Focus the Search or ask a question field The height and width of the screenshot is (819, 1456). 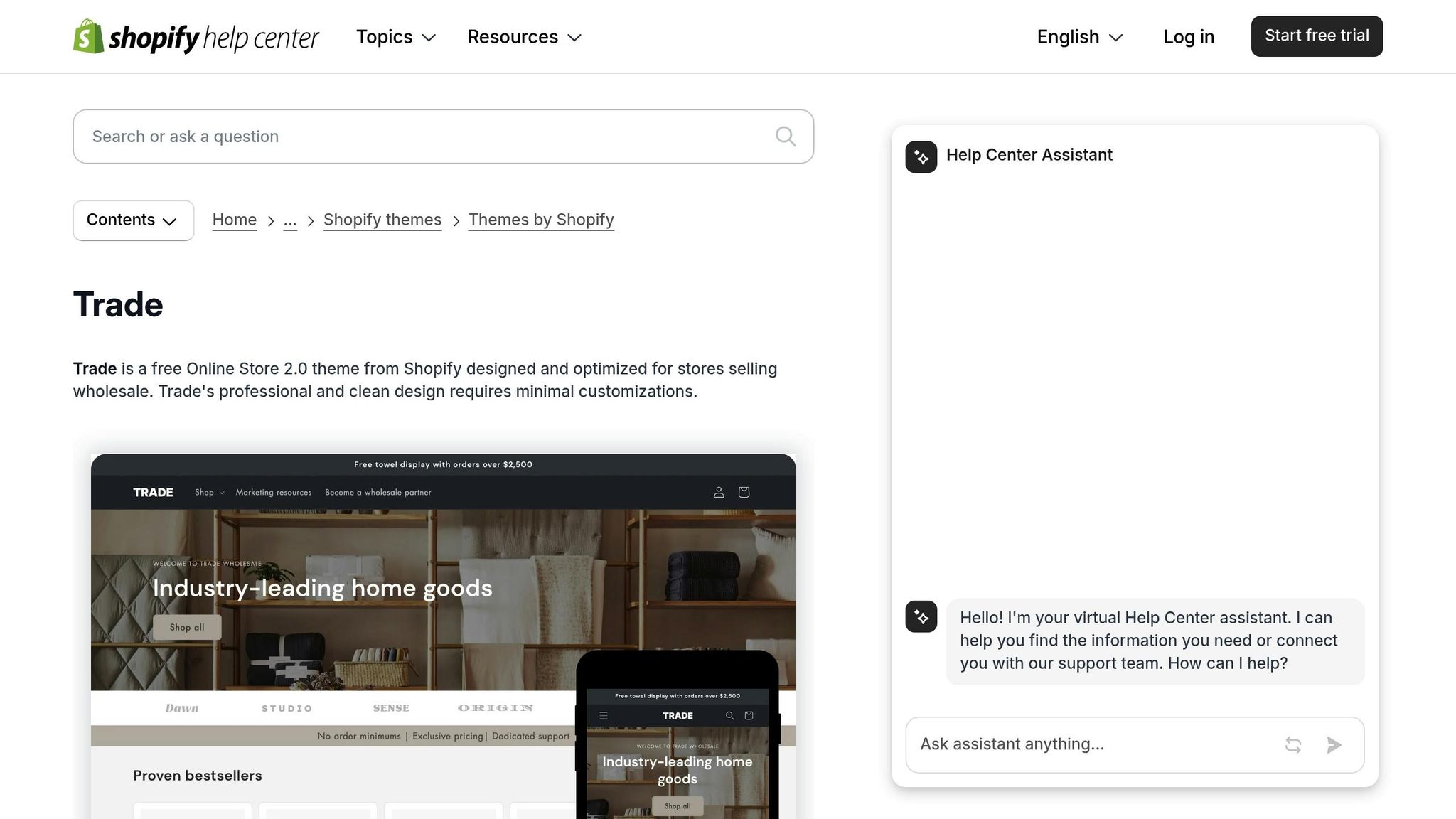click(443, 136)
